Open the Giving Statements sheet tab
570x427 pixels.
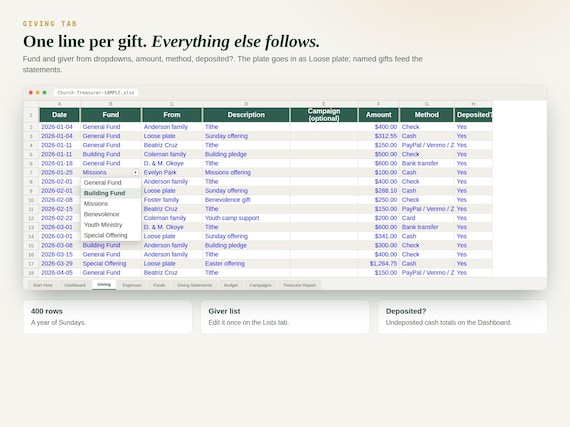point(194,285)
